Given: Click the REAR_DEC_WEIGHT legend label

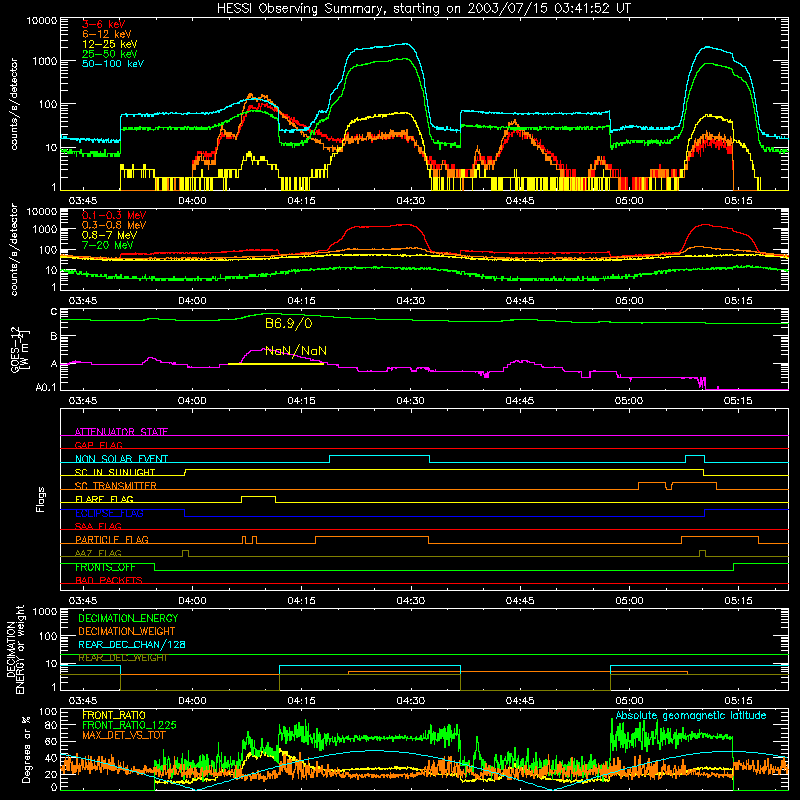Looking at the screenshot, I should click(123, 658).
